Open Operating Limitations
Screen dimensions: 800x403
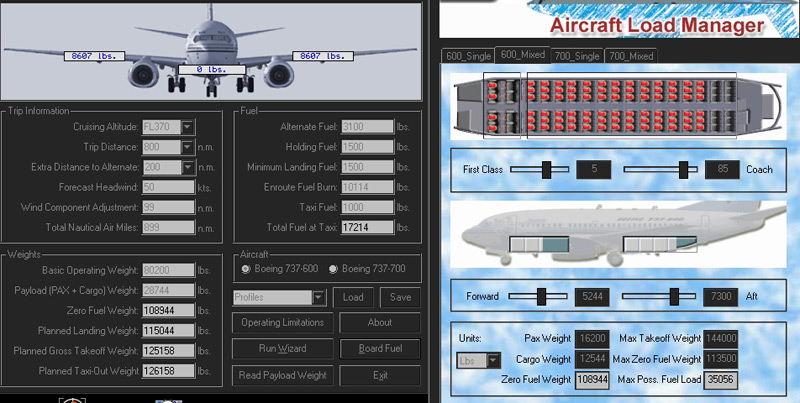(282, 323)
